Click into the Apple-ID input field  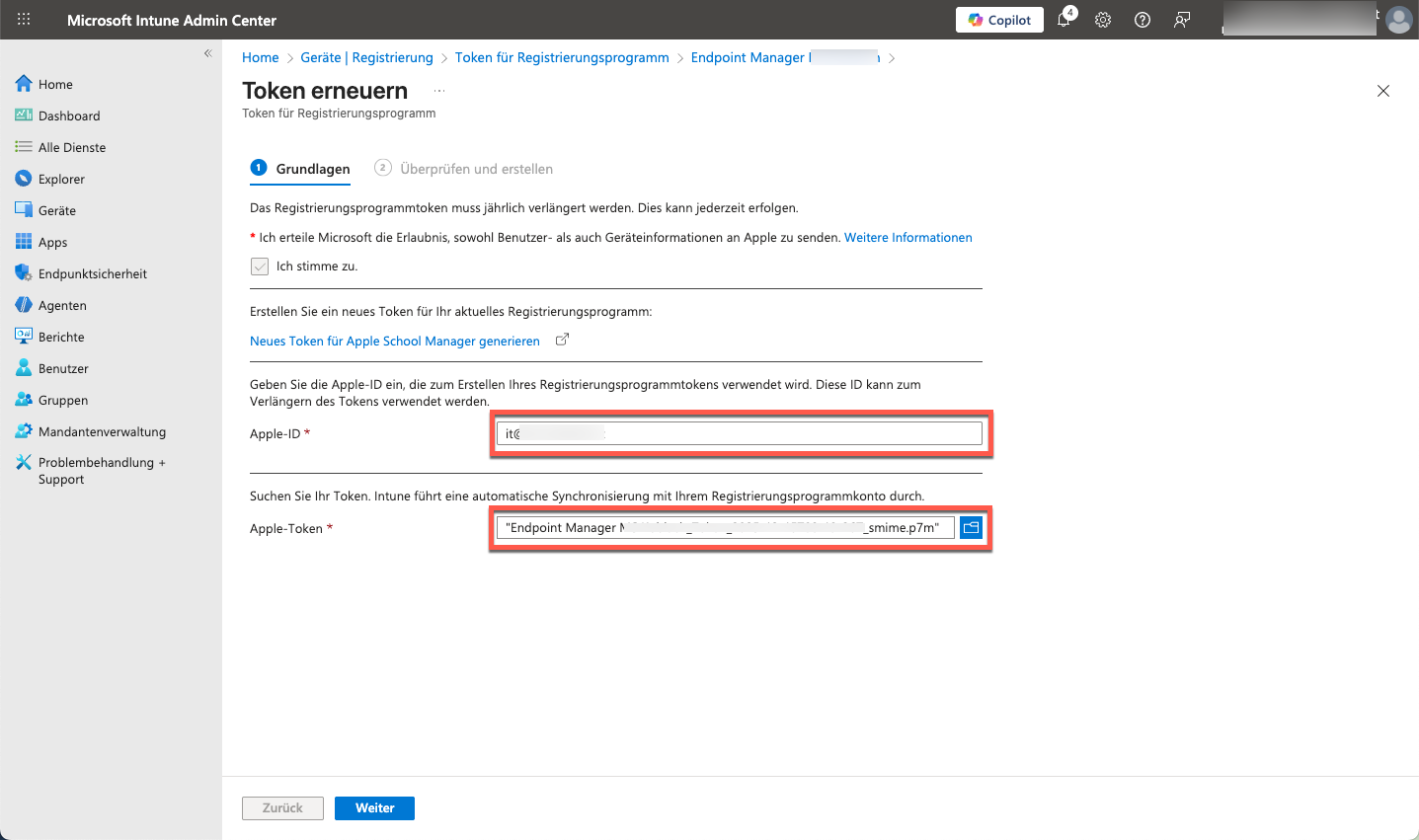[x=739, y=433]
